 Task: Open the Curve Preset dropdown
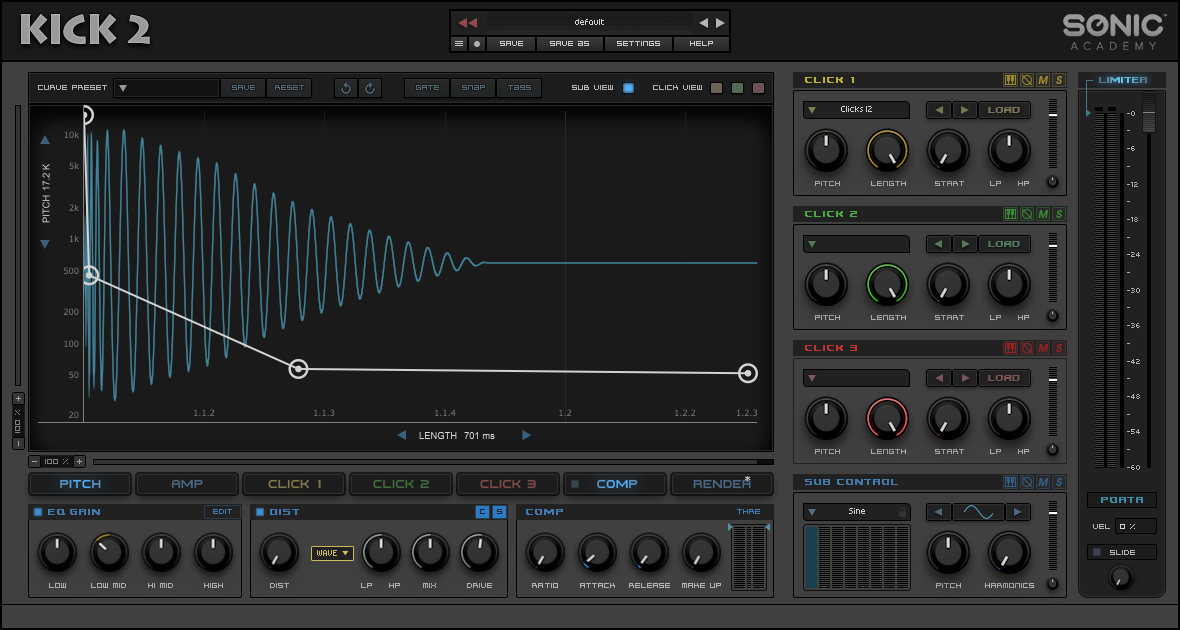[x=166, y=88]
